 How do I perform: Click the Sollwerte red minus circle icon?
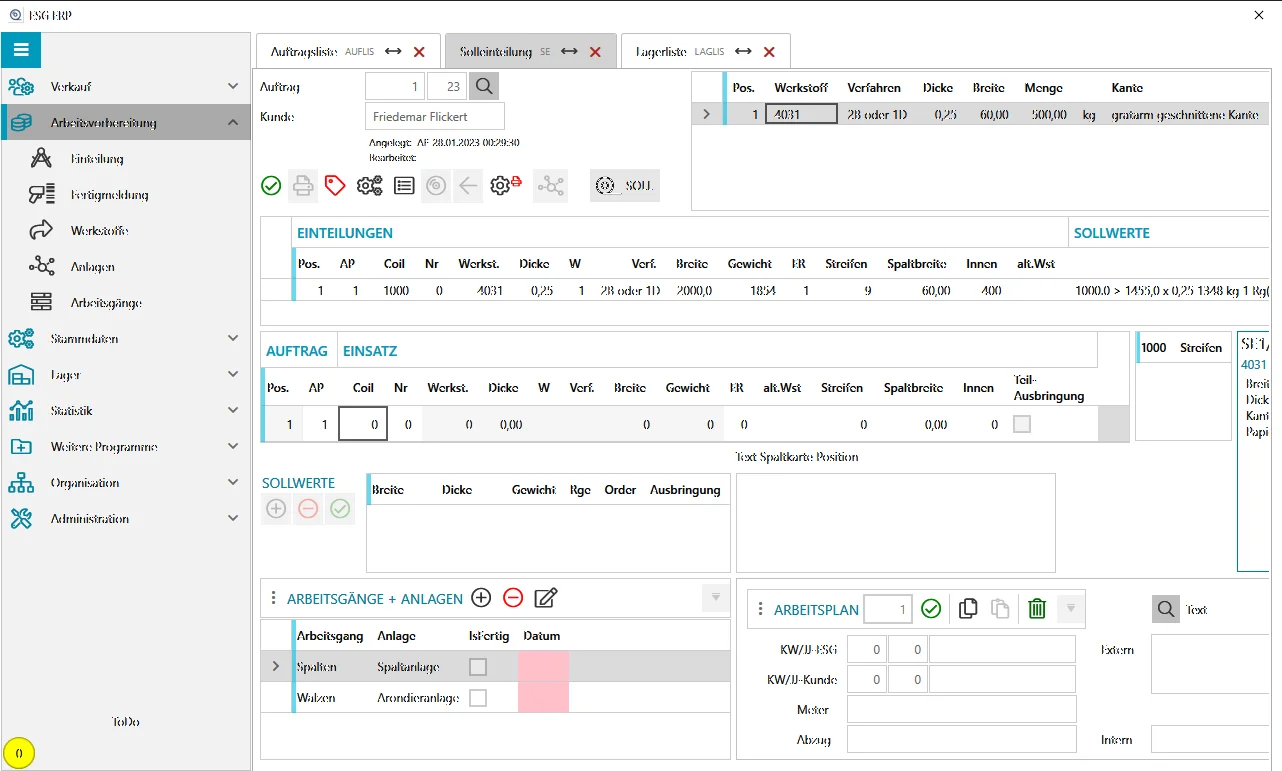pos(308,509)
